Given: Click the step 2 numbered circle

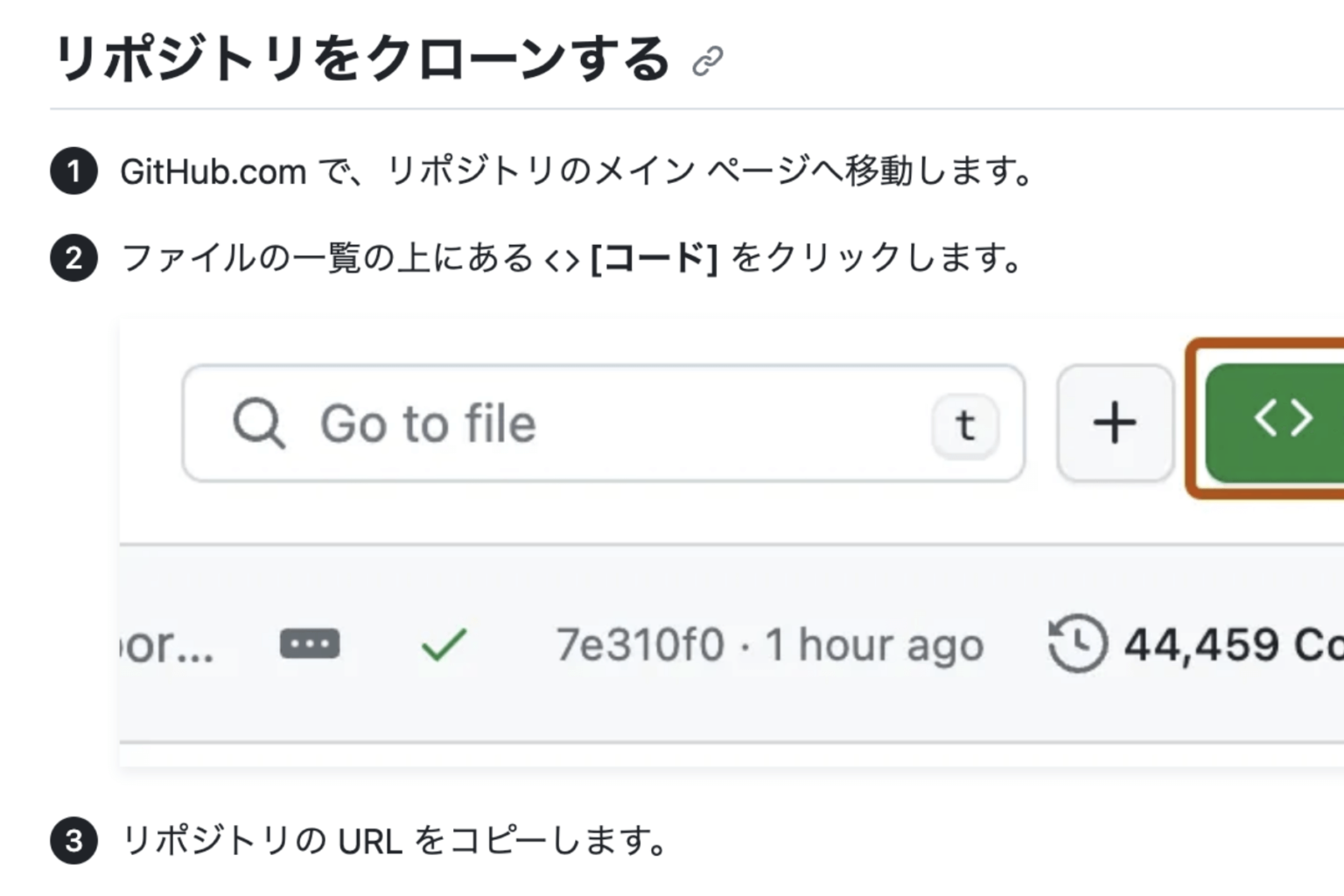Looking at the screenshot, I should click(x=73, y=257).
